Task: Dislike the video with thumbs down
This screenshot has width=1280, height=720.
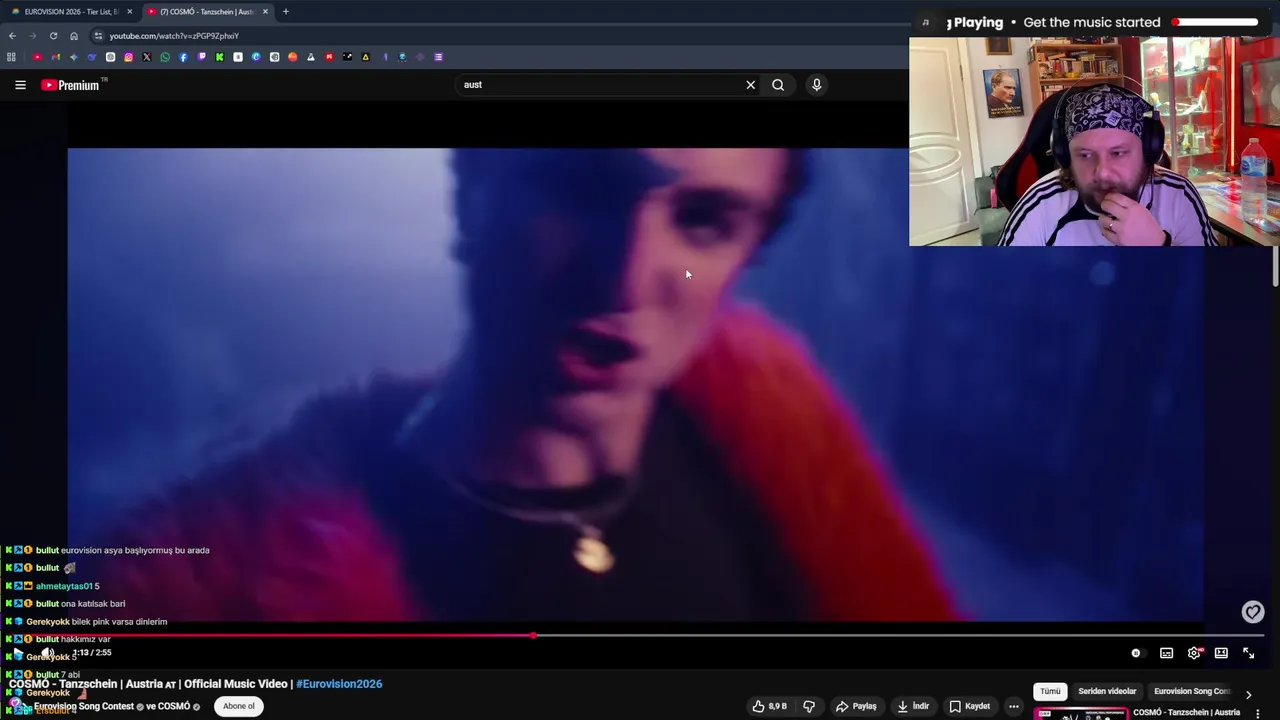Action: pyautogui.click(x=809, y=706)
